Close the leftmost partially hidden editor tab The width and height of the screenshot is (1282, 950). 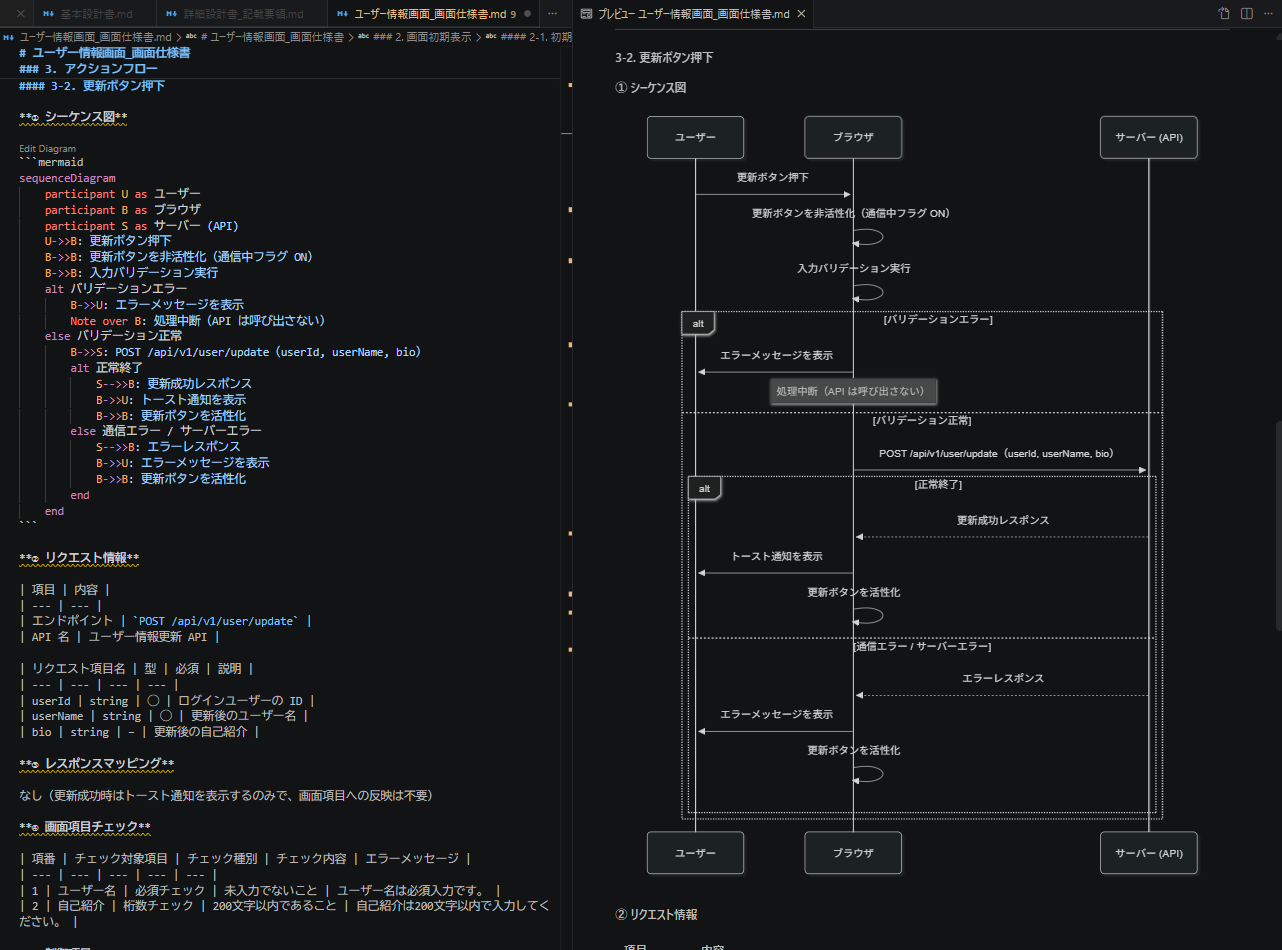19,14
